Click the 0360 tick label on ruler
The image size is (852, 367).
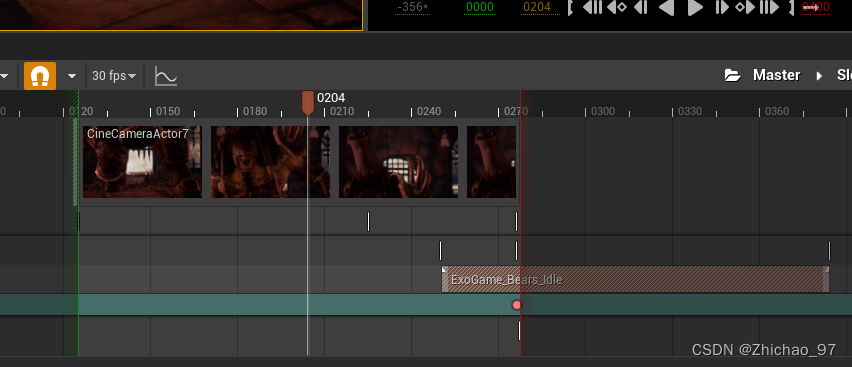[776, 111]
